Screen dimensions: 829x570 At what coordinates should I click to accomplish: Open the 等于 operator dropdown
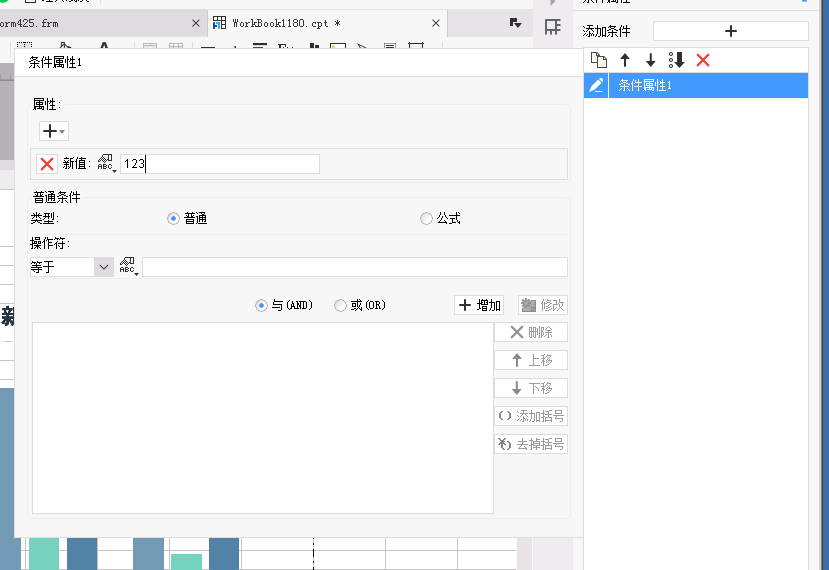pyautogui.click(x=104, y=267)
